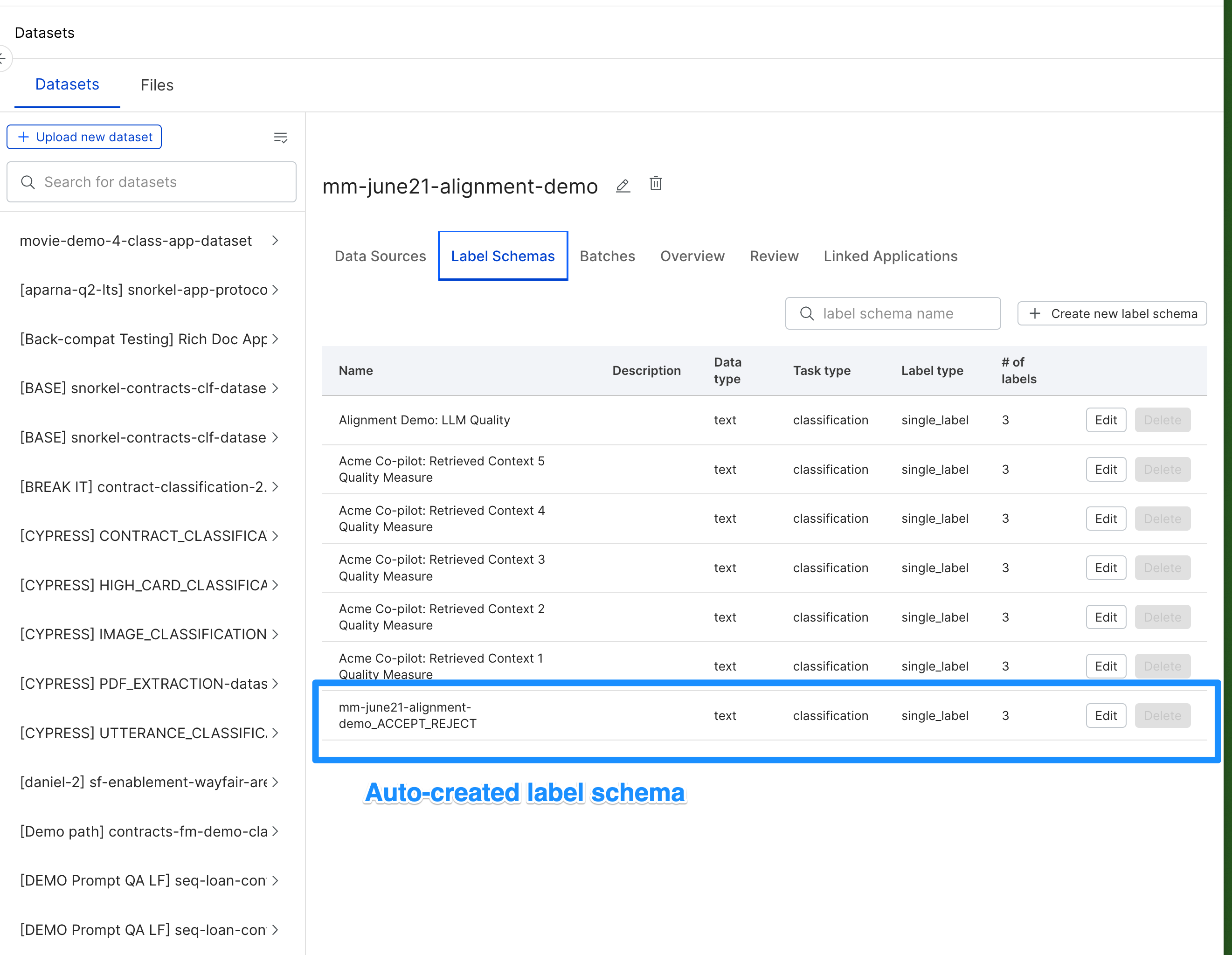Click Create new label schema button
This screenshot has width=1232, height=955.
pos(1112,314)
